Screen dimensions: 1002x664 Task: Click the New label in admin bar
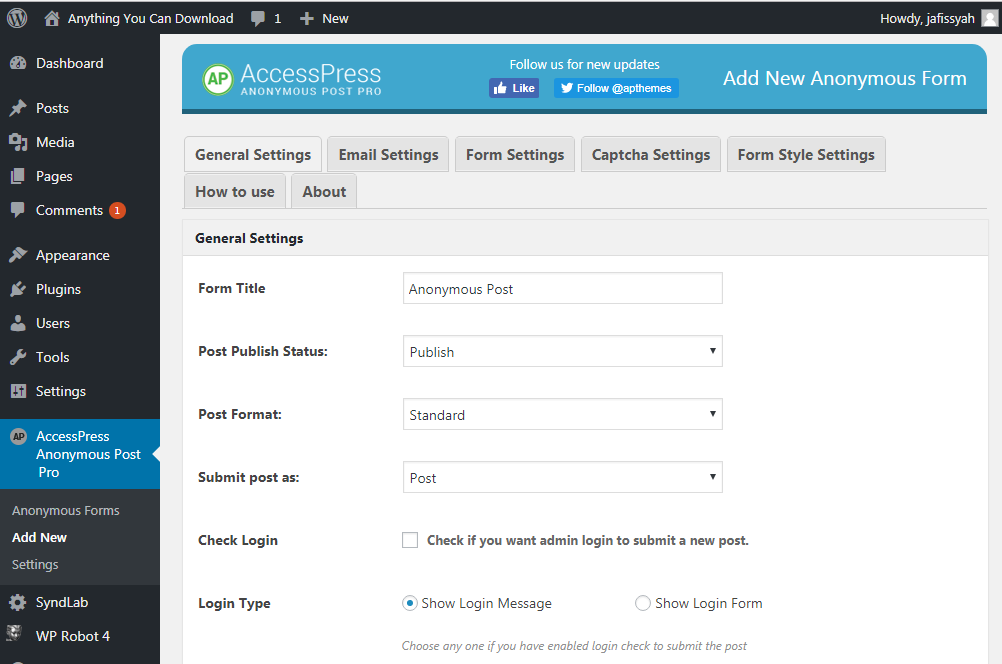335,19
